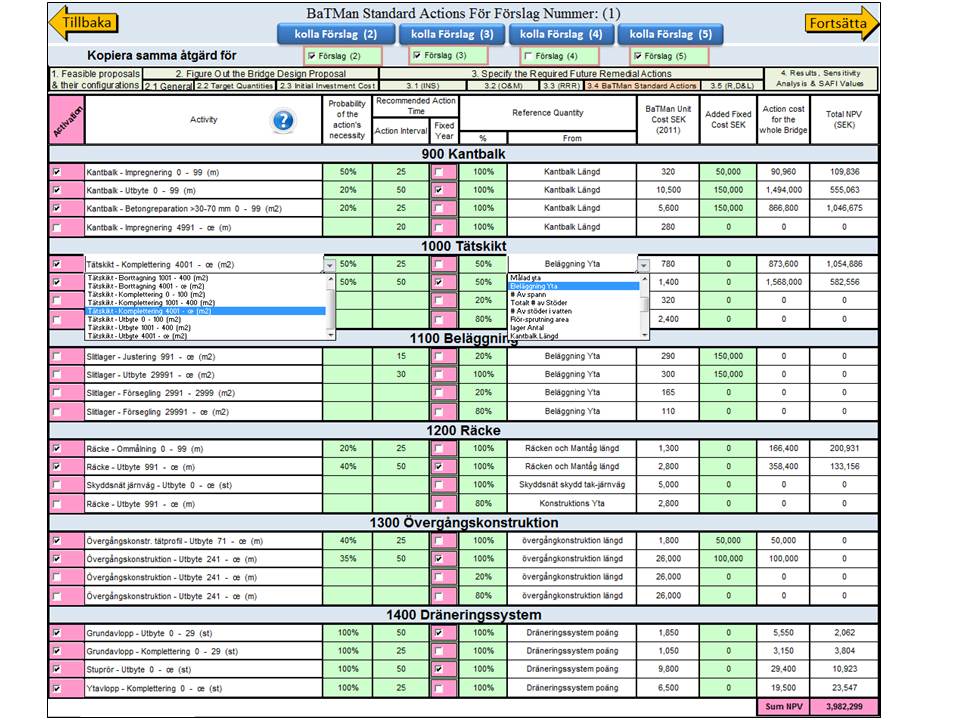Click activity list scrollbar down arrow
Image resolution: width=960 pixels, height=720 pixels.
331,335
